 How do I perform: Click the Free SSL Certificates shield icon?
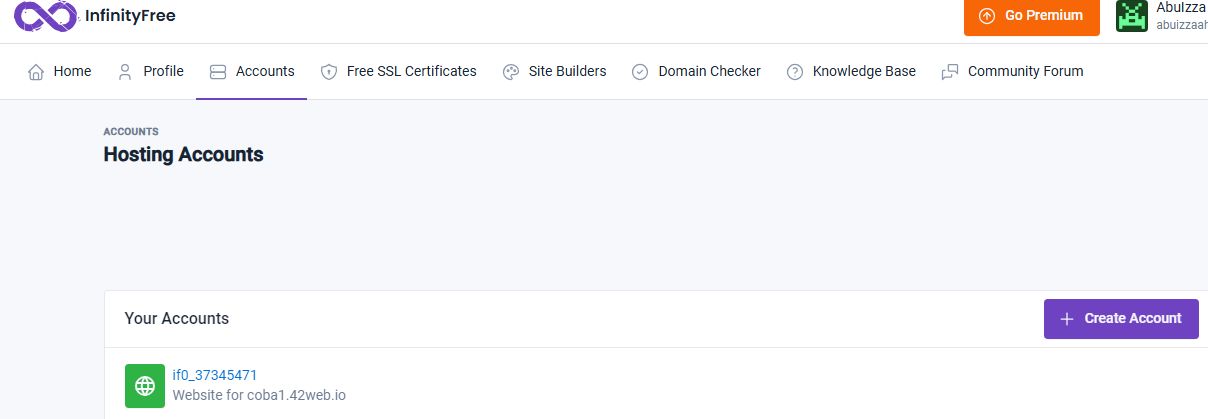(x=329, y=72)
